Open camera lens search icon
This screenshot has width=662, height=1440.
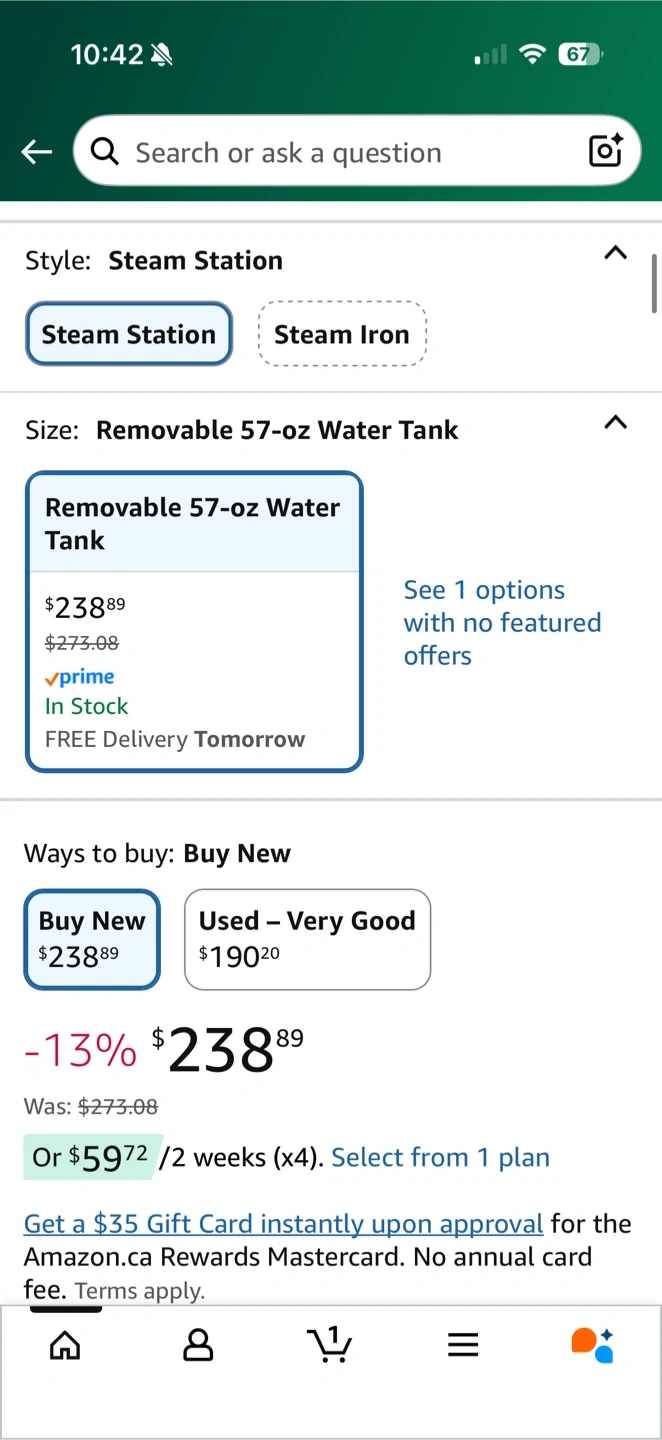[606, 151]
